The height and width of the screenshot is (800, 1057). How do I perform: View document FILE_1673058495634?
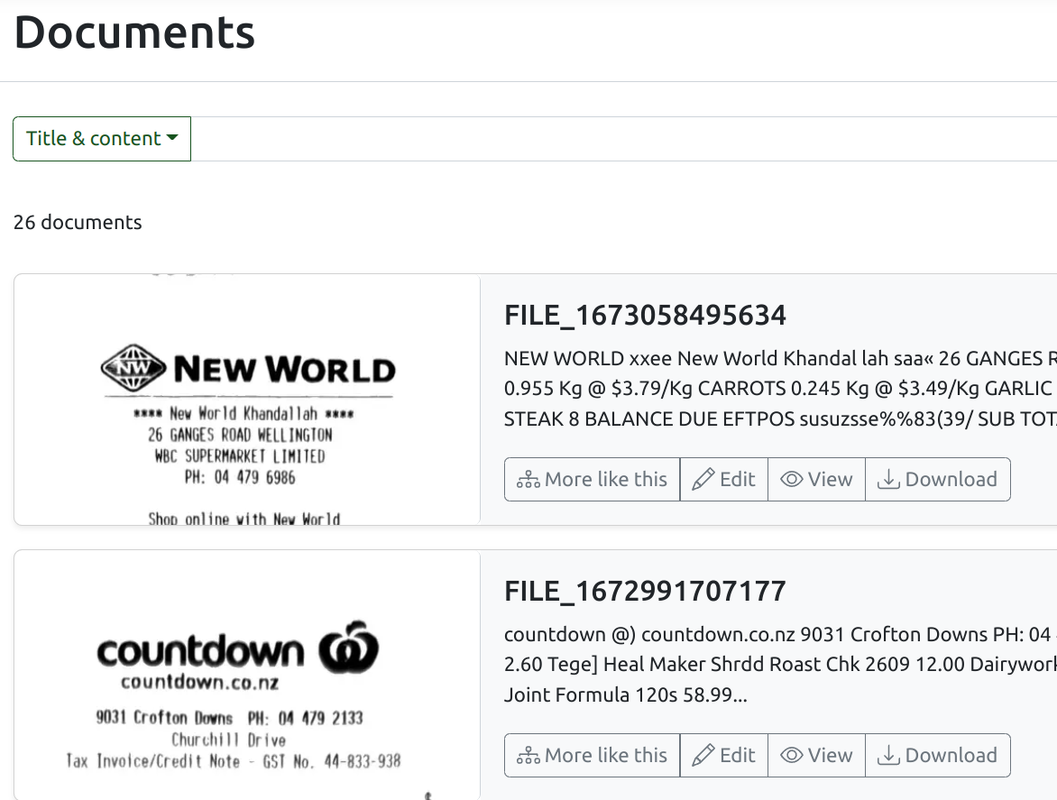tap(816, 479)
